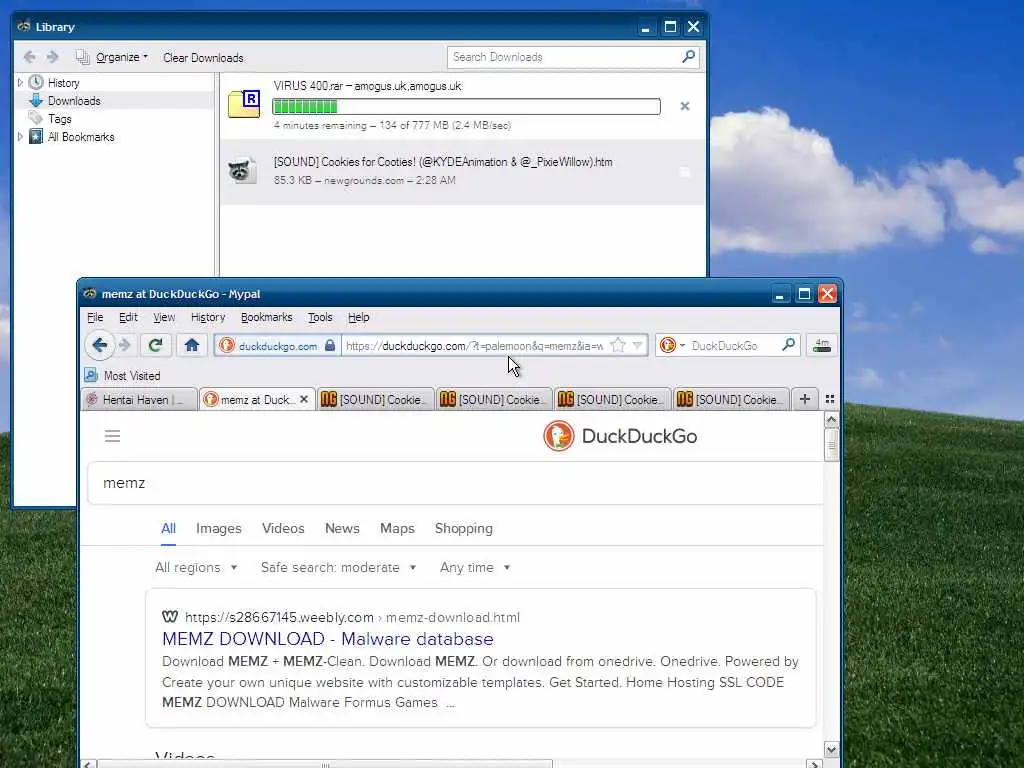
Task: Click the padlock site security icon
Action: point(330,345)
